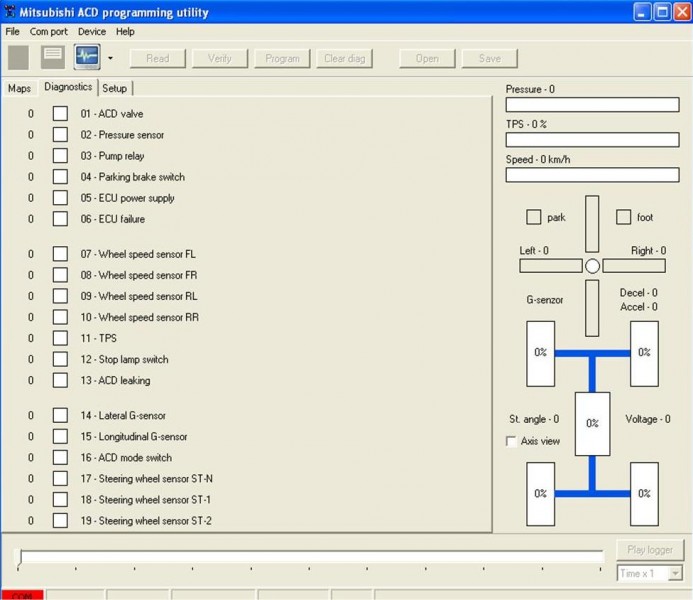Open the Device menu

[x=92, y=32]
